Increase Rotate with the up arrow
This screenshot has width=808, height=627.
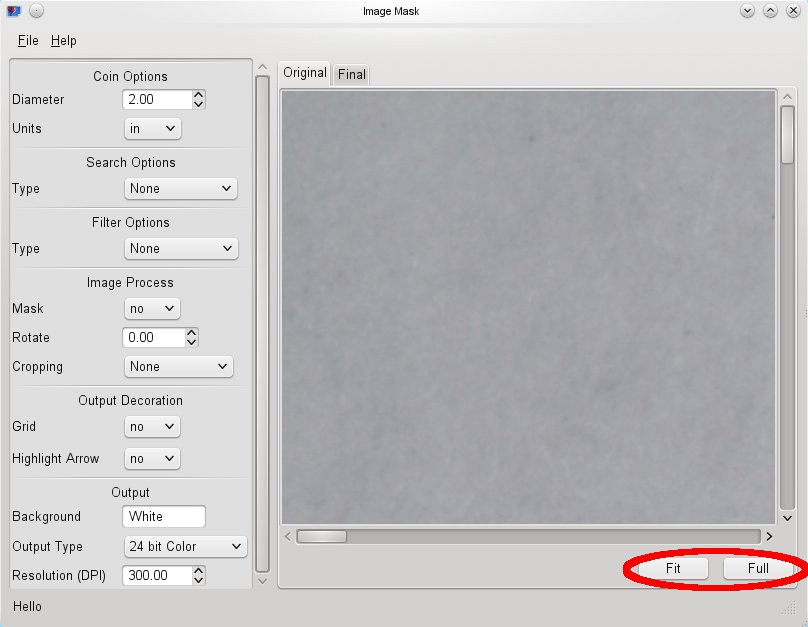192,333
